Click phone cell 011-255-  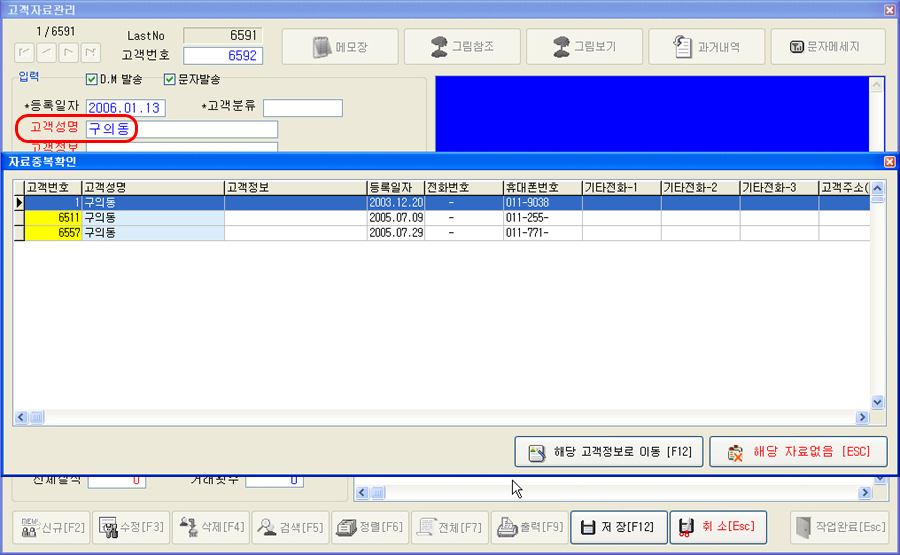542,218
